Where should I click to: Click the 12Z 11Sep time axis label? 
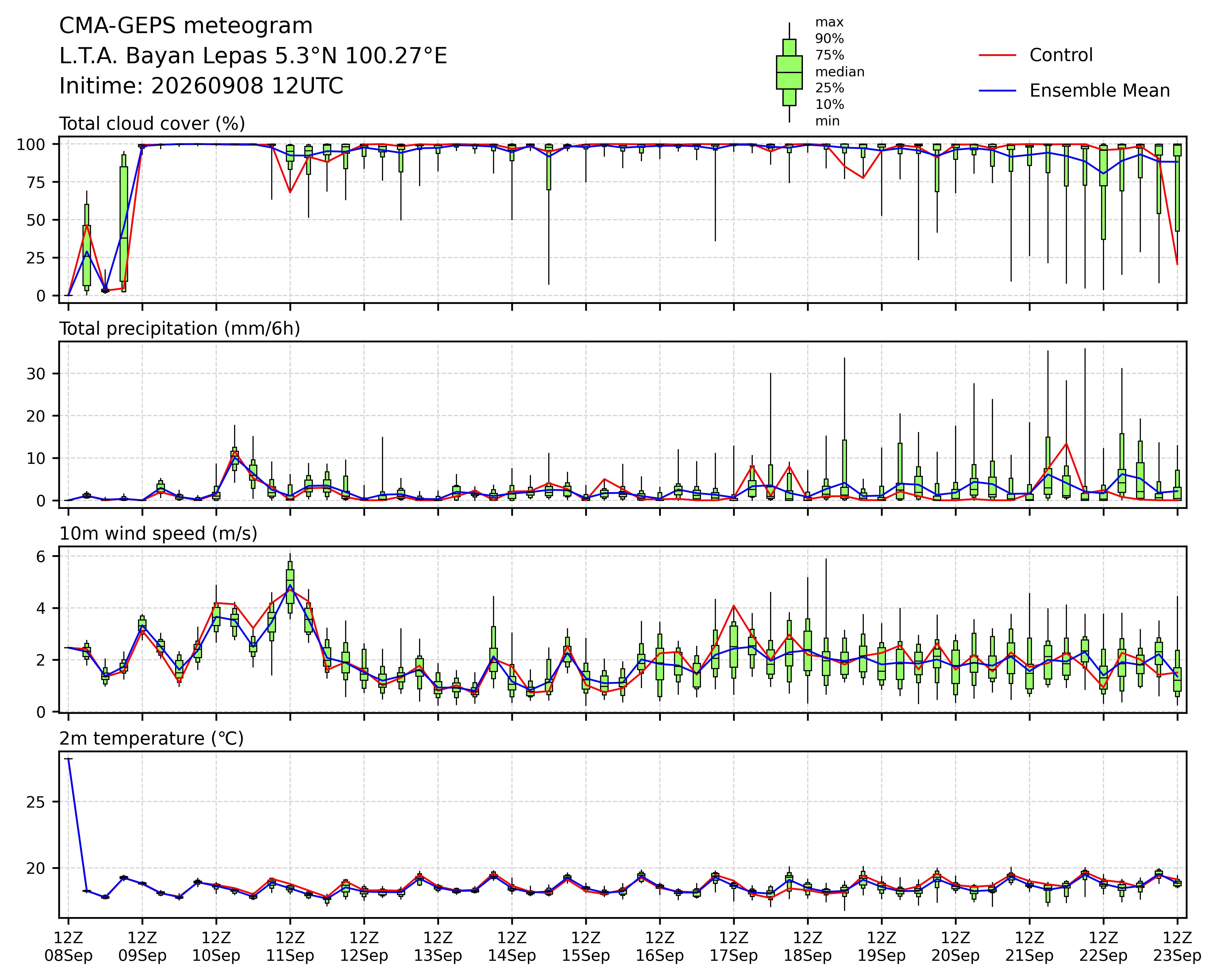point(290,947)
